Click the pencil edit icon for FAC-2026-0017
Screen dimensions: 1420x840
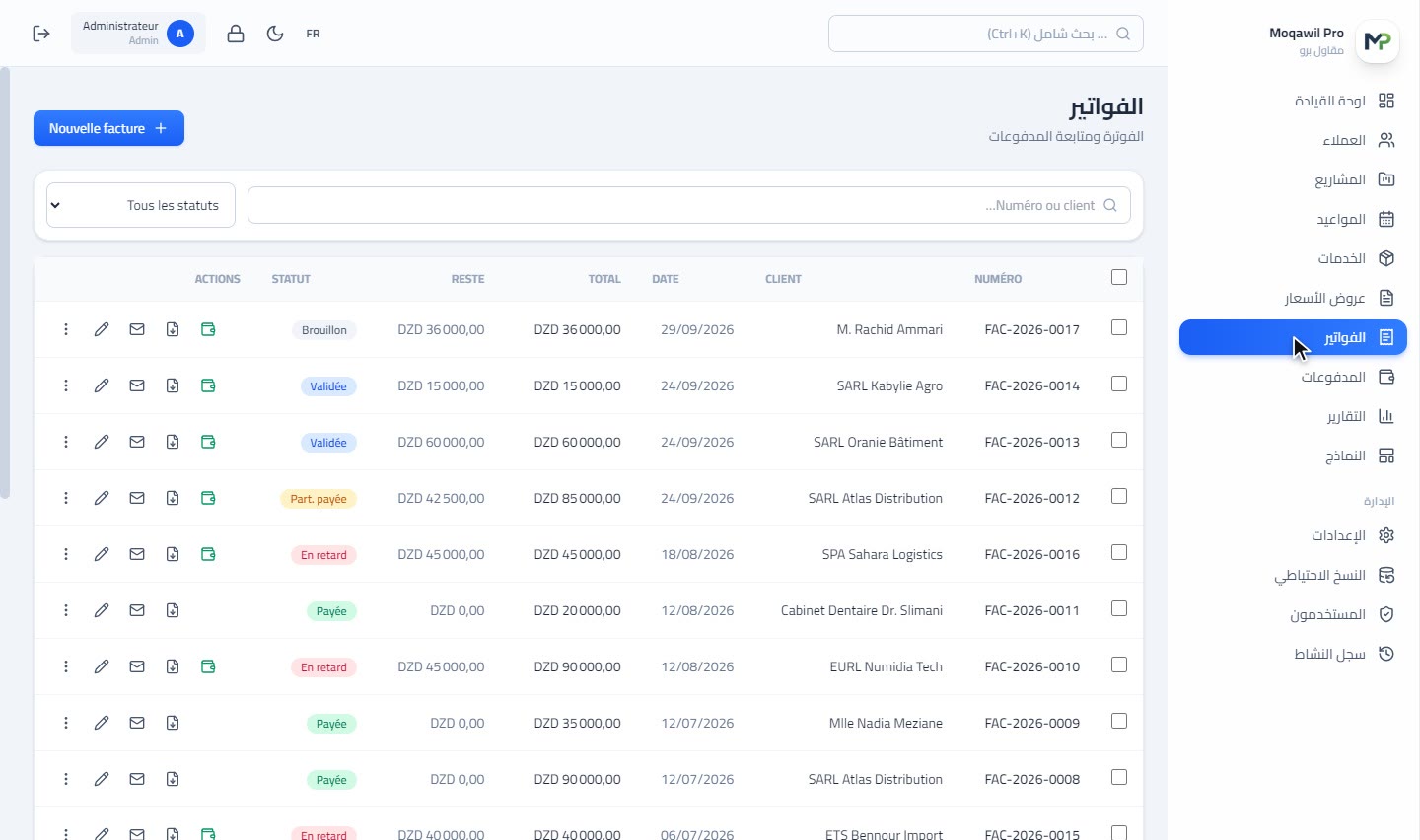pyautogui.click(x=102, y=329)
